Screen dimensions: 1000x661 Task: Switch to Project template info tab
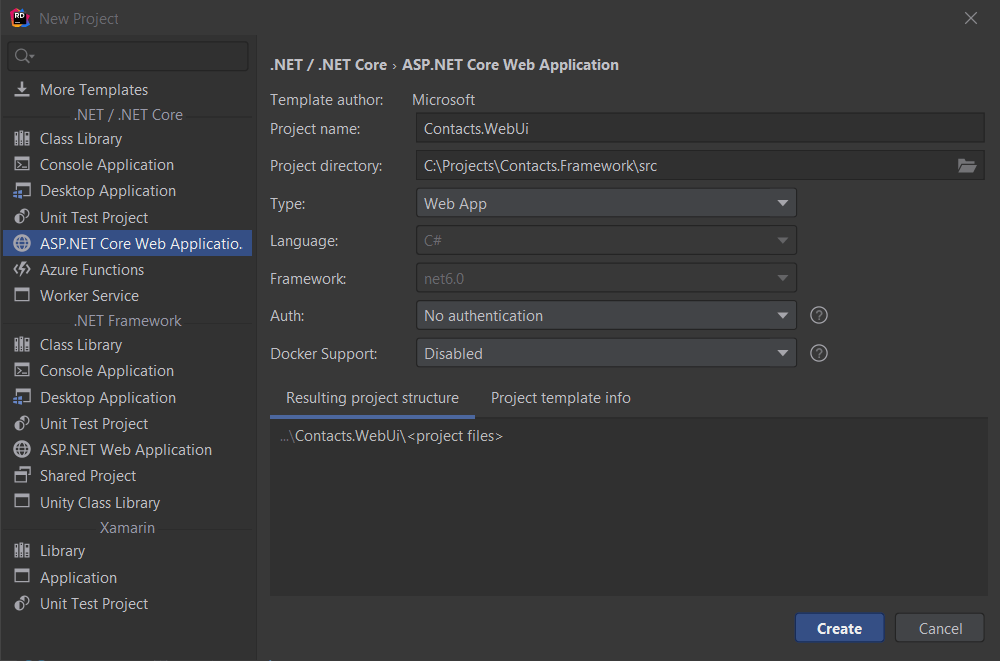pyautogui.click(x=561, y=398)
